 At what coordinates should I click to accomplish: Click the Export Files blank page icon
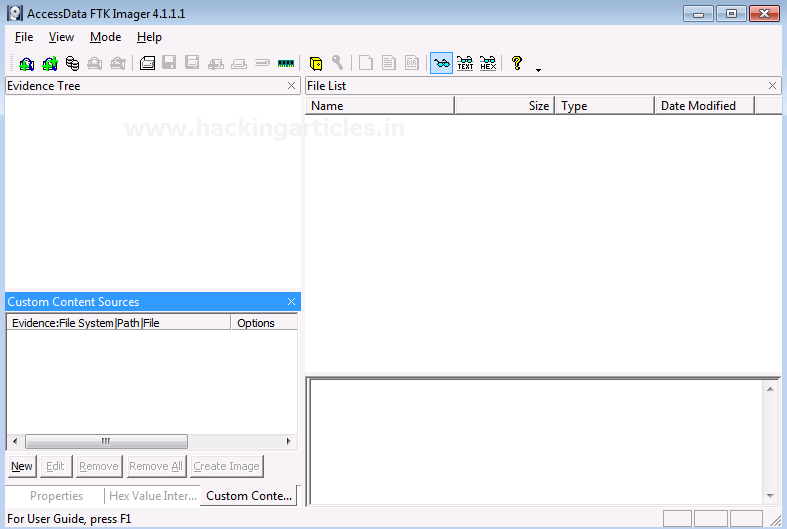coord(366,63)
